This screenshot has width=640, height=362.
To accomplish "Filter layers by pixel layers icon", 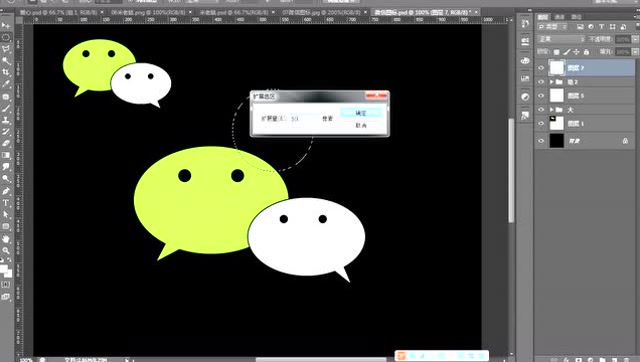I will [580, 27].
